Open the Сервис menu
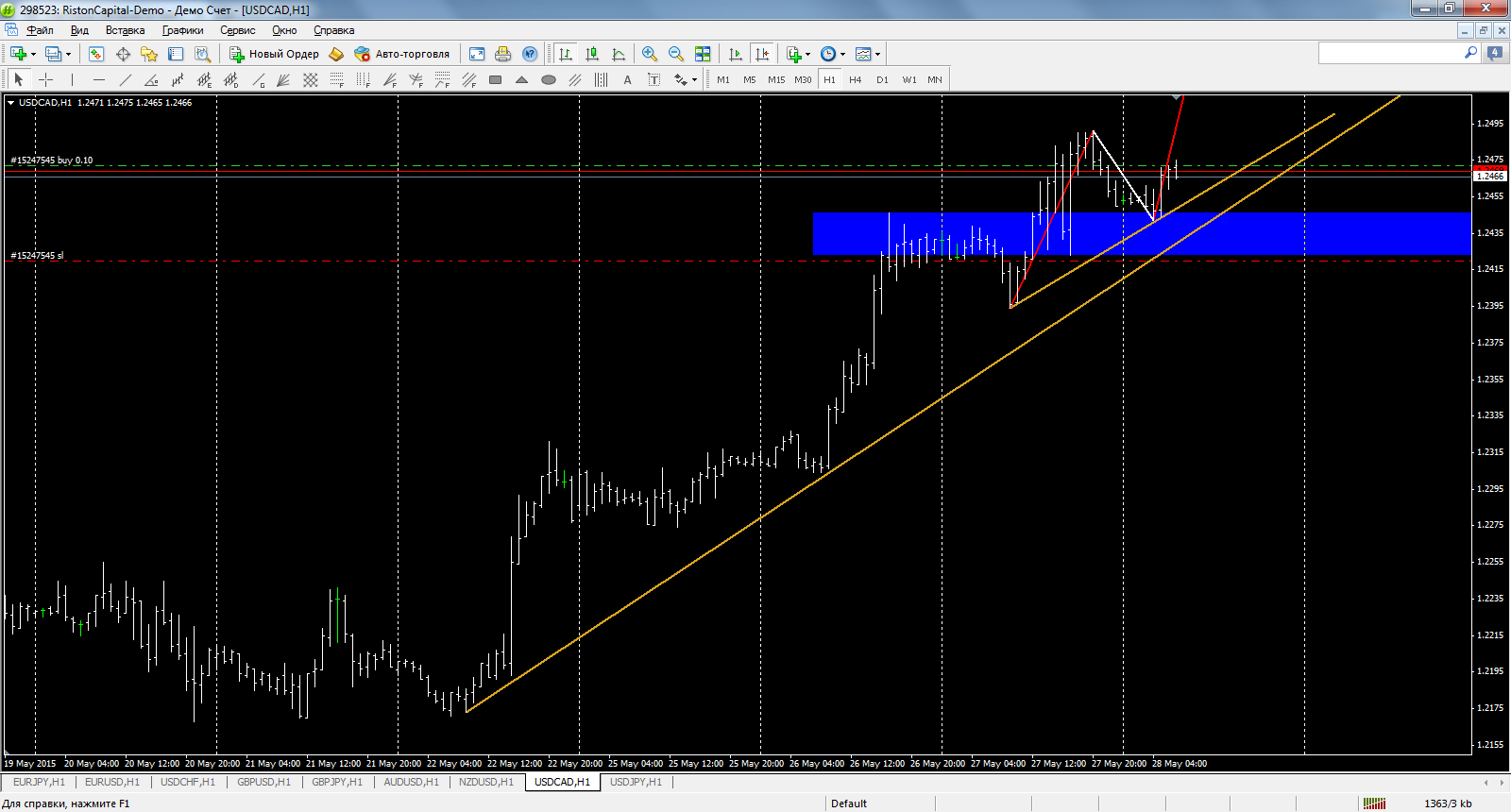1511x812 pixels. click(237, 30)
